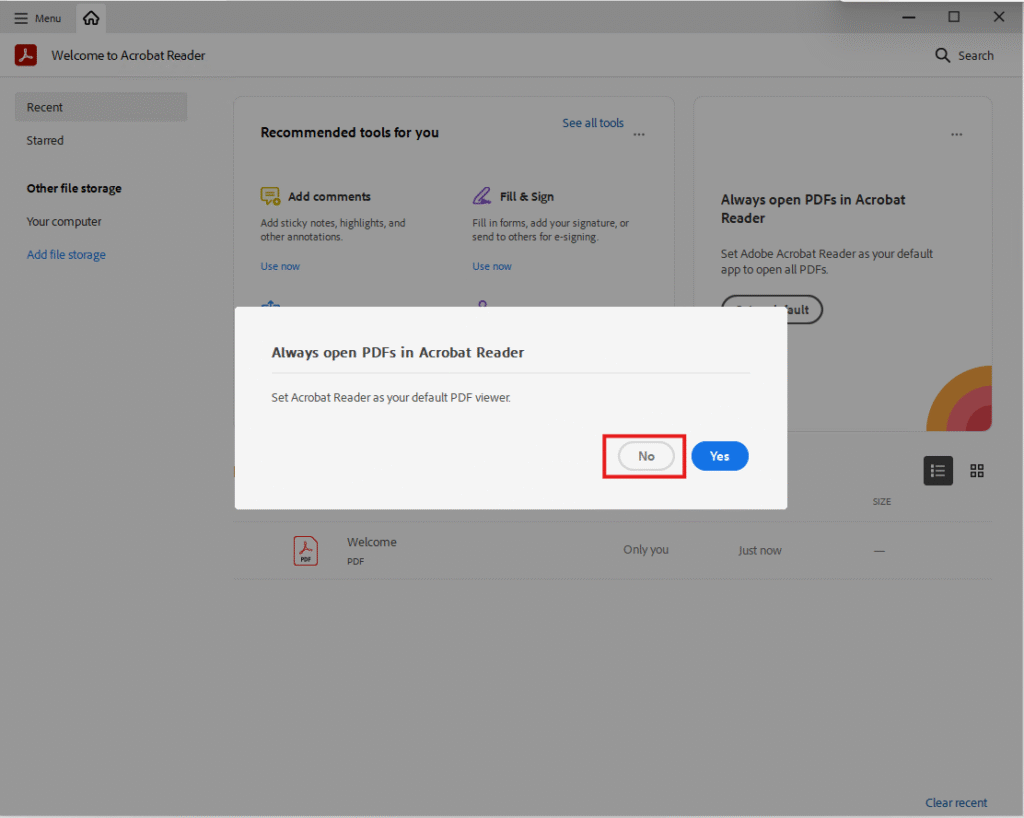Open the hamburger Menu
The height and width of the screenshot is (818, 1024).
point(38,18)
